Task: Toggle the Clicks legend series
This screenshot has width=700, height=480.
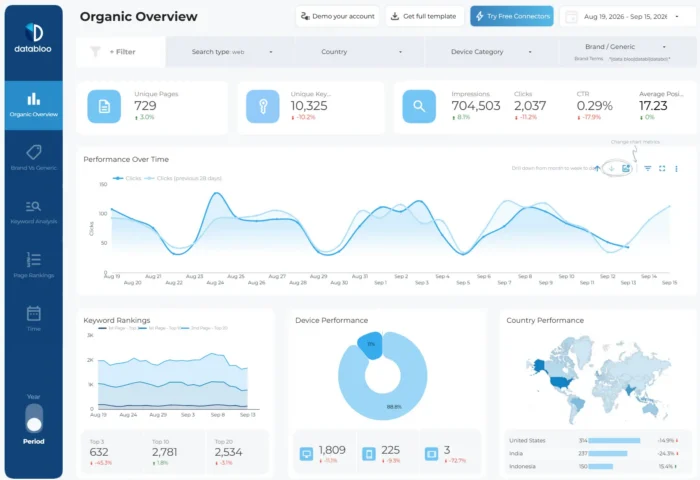Action: click(x=127, y=178)
